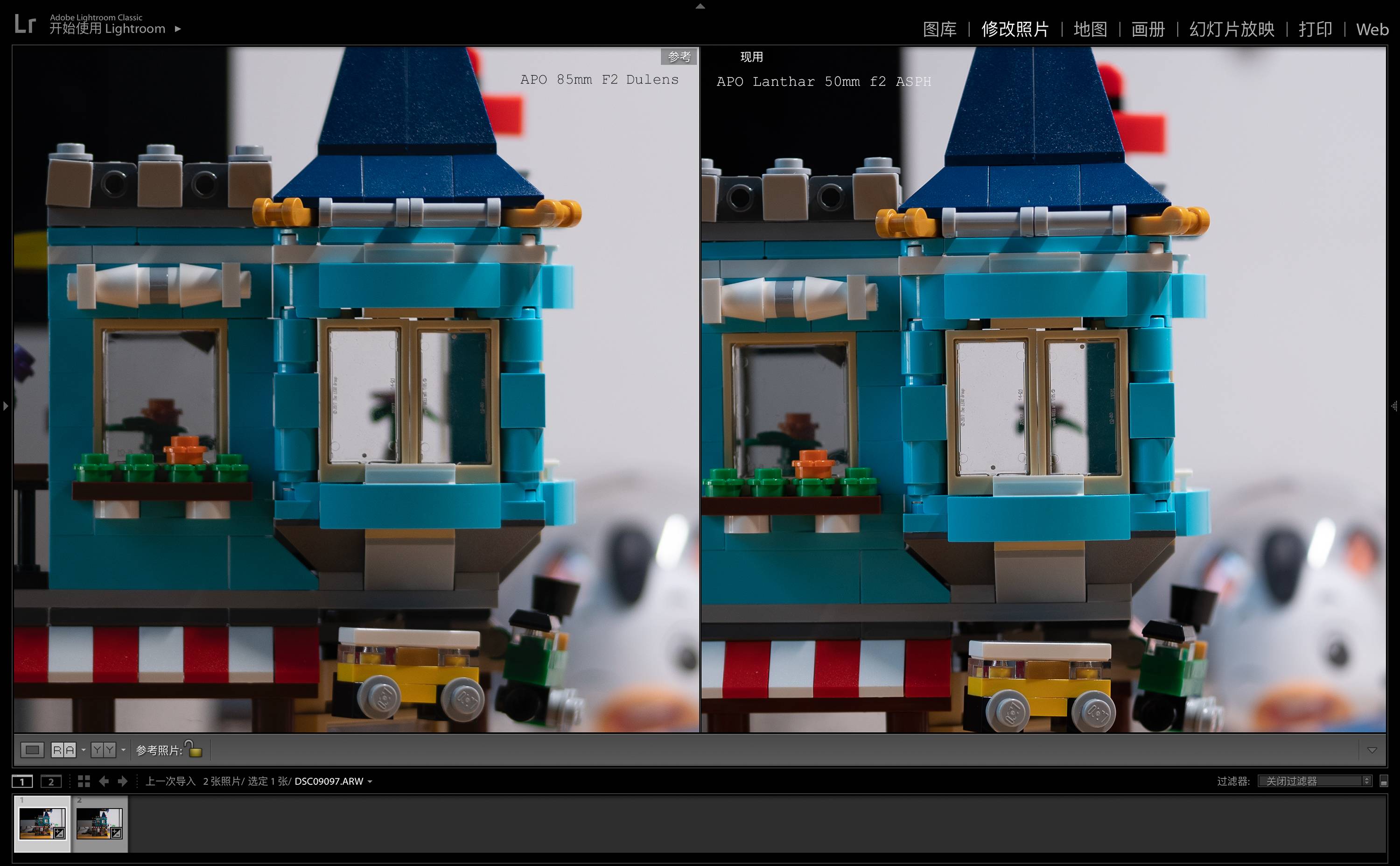1400x866 pixels.
Task: Click the main window 1 display button
Action: (22, 781)
